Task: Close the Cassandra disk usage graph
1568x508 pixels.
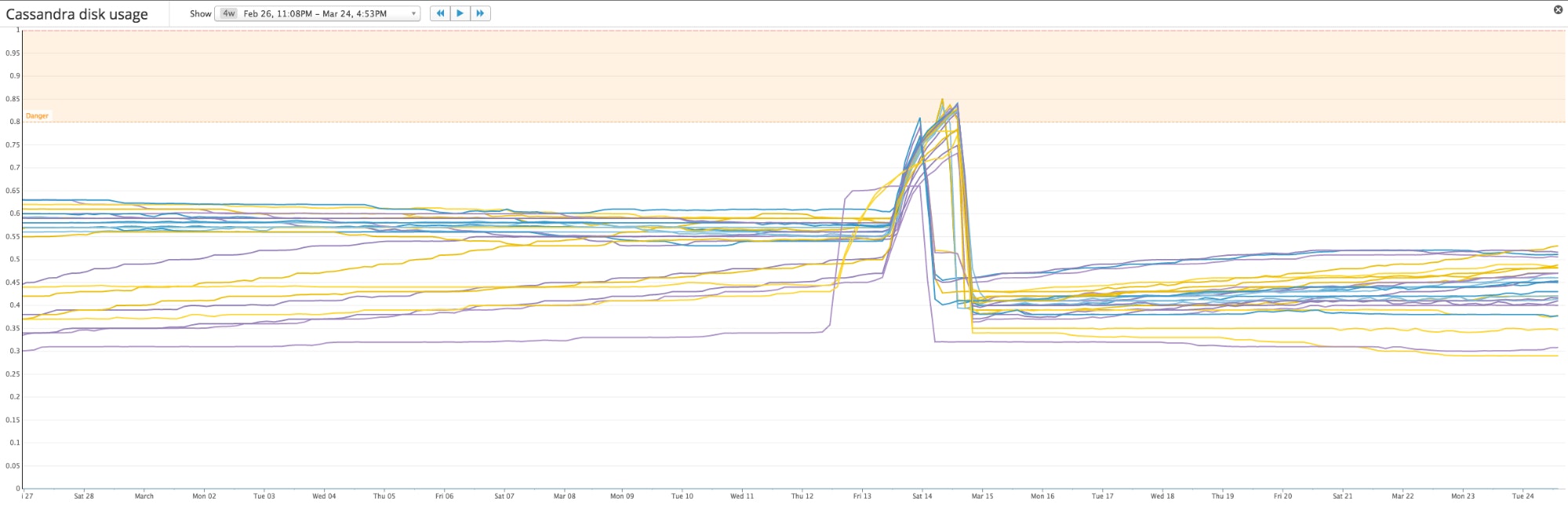Action: pyautogui.click(x=1558, y=9)
